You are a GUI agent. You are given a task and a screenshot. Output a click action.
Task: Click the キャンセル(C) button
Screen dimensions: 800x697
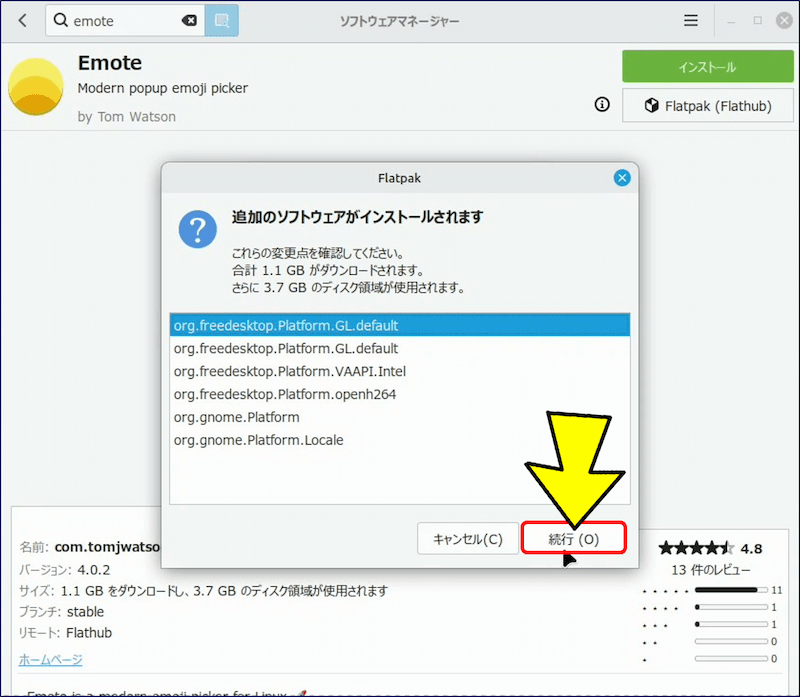tap(467, 539)
